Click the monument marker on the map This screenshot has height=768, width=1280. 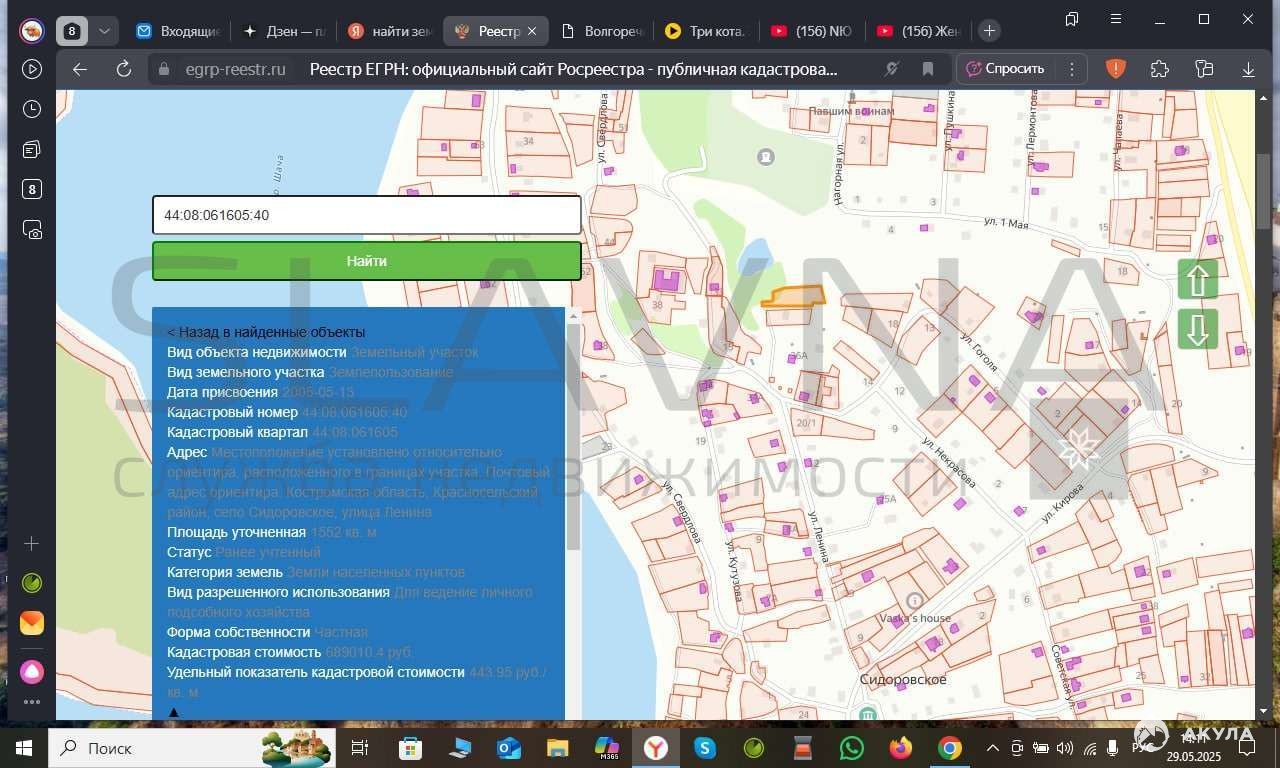[766, 156]
